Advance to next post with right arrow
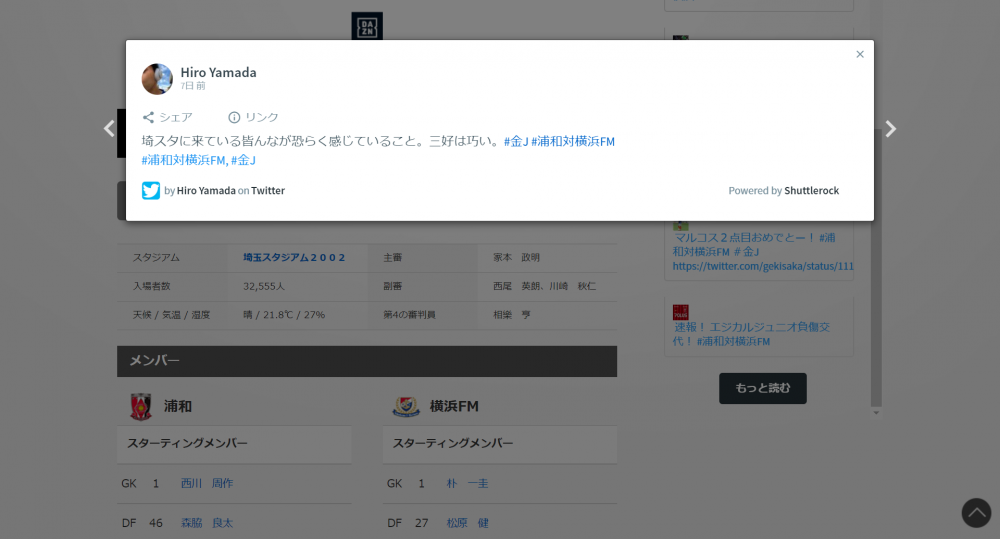This screenshot has height=539, width=1000. tap(890, 129)
